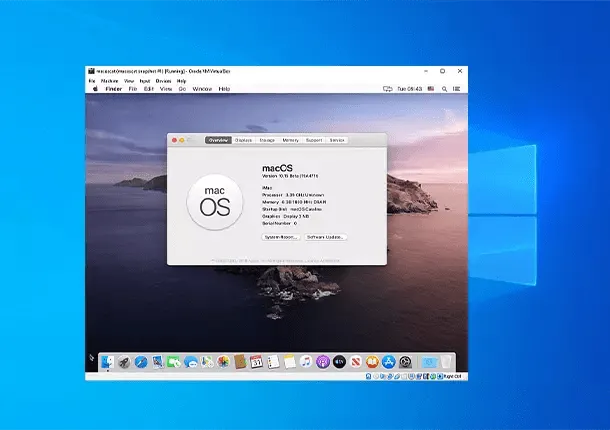Viewport: 610px width, 430px height.
Task: Open Launchpad rocket icon in dock
Action: (x=124, y=361)
